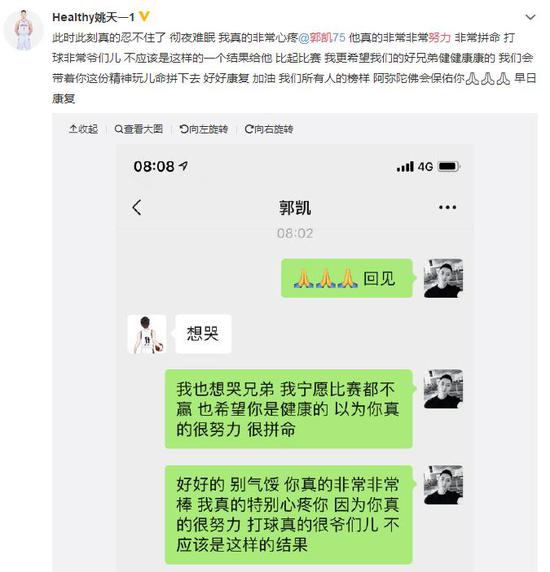
Task: Tap the 郭凯 chat title
Action: pos(295,208)
